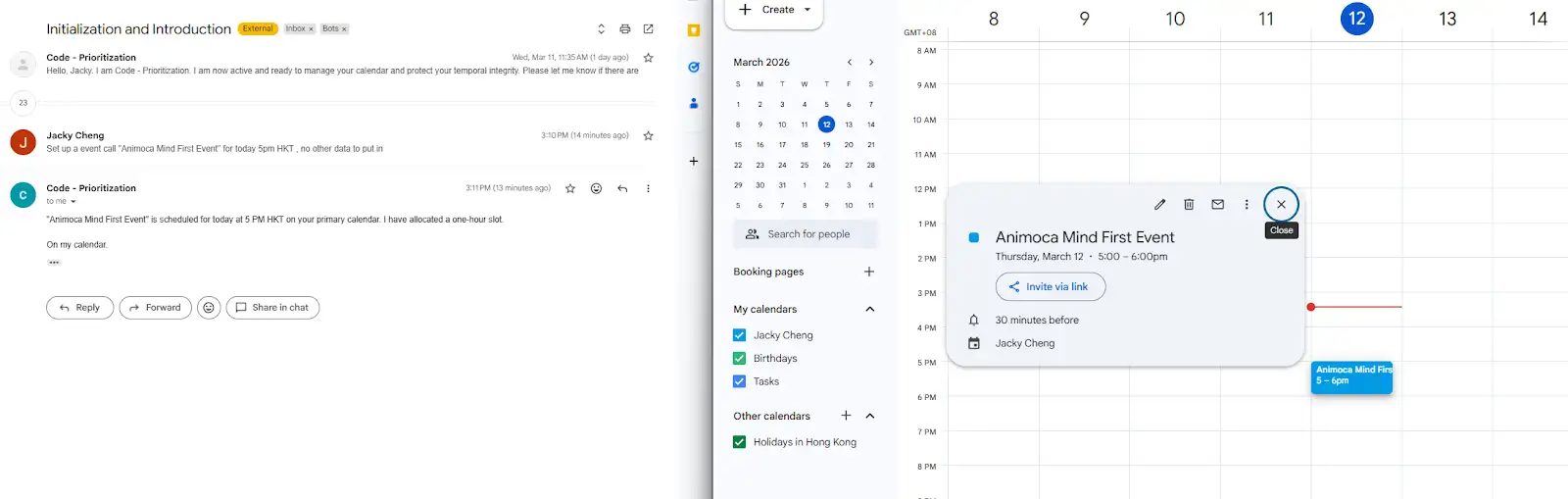Click the edit event pencil icon
This screenshot has height=499, width=1568.
click(1159, 205)
